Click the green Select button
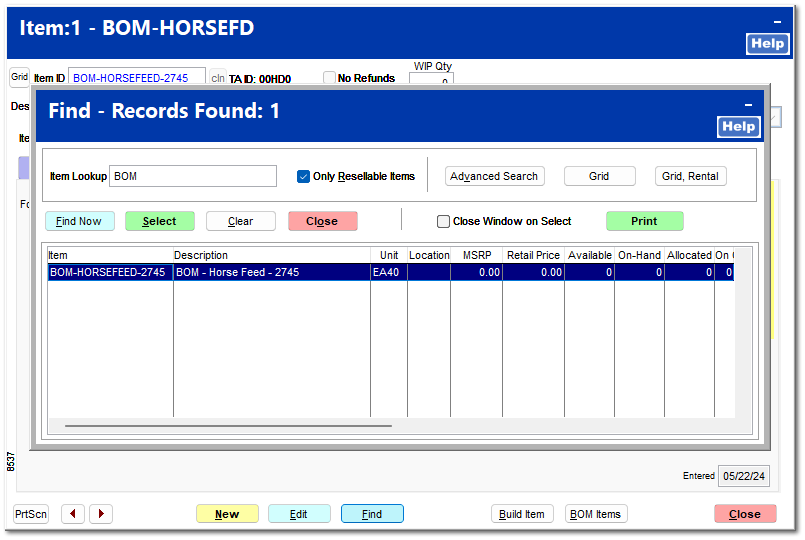The width and height of the screenshot is (805, 540). pos(160,221)
